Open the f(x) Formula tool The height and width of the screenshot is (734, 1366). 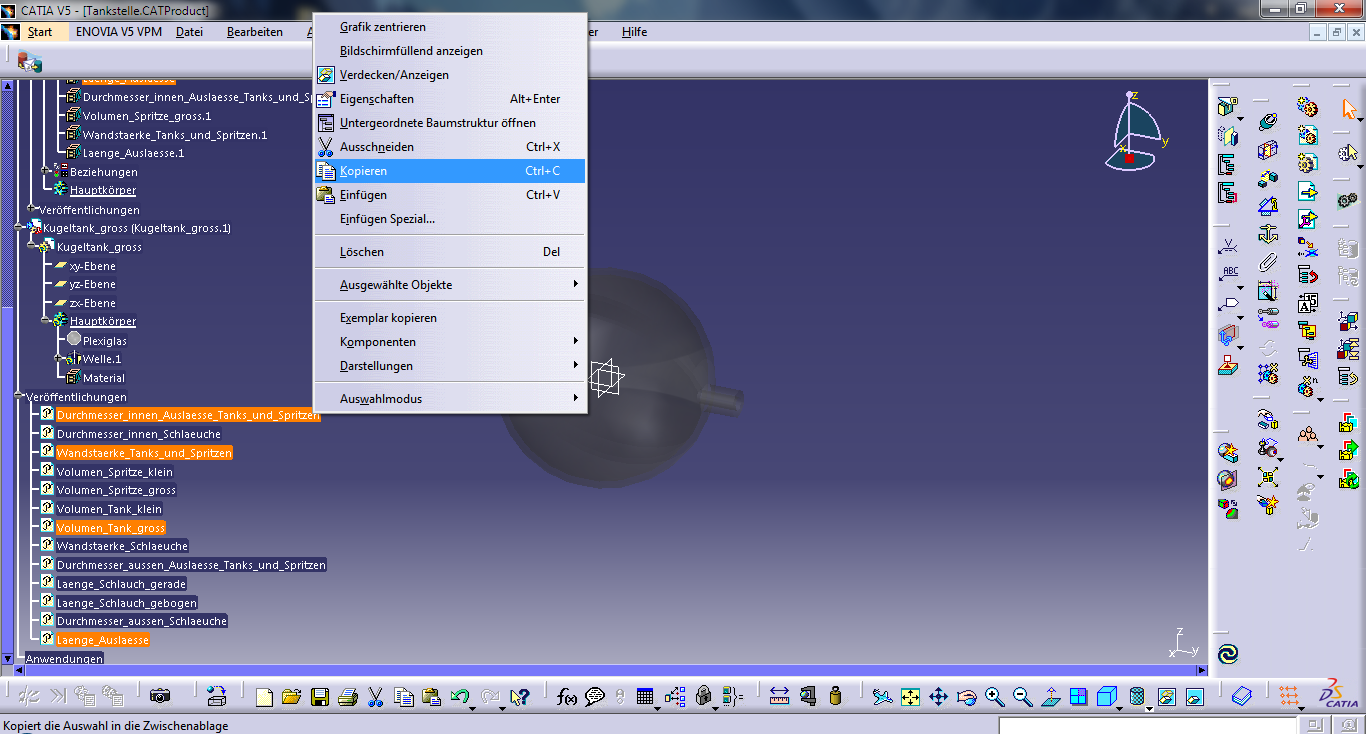click(567, 696)
